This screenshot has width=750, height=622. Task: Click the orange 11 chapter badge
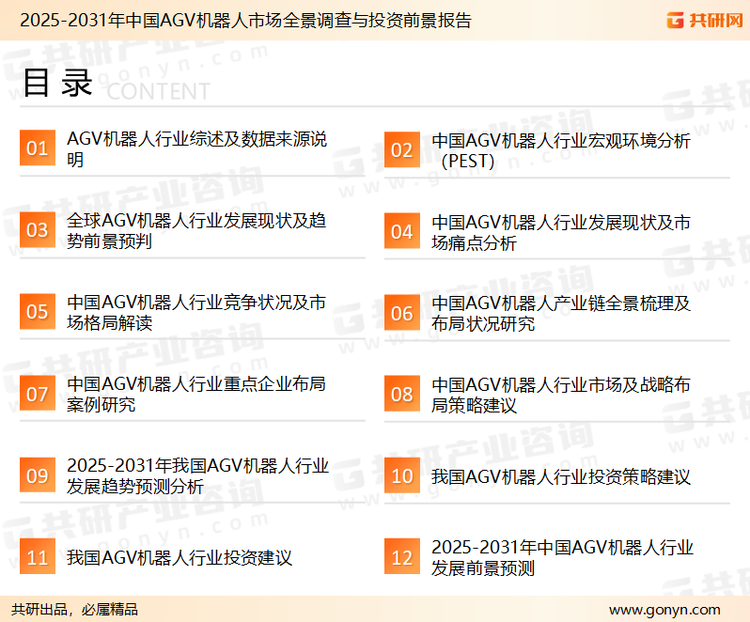coord(37,556)
